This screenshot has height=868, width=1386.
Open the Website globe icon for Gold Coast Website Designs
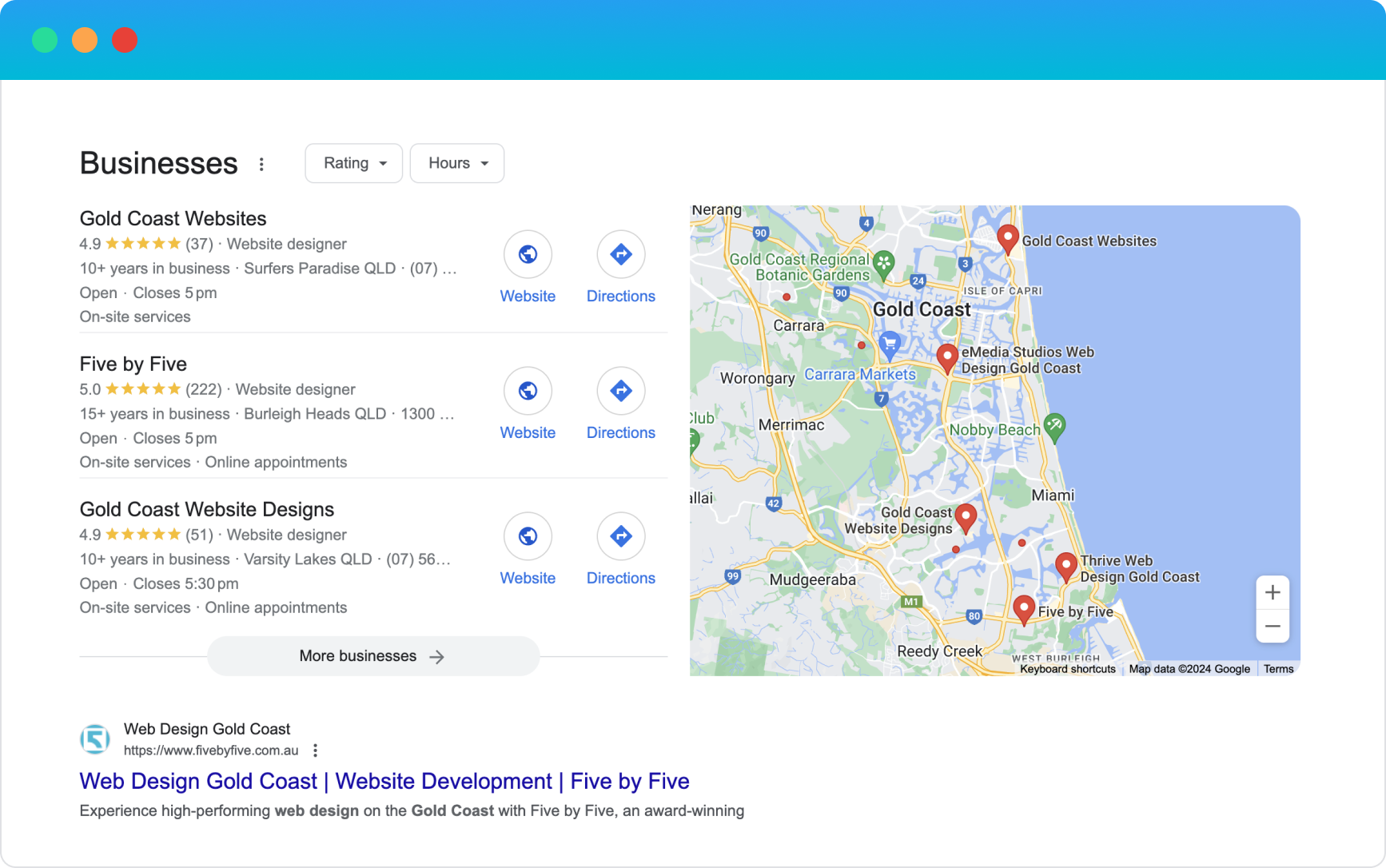[x=528, y=536]
